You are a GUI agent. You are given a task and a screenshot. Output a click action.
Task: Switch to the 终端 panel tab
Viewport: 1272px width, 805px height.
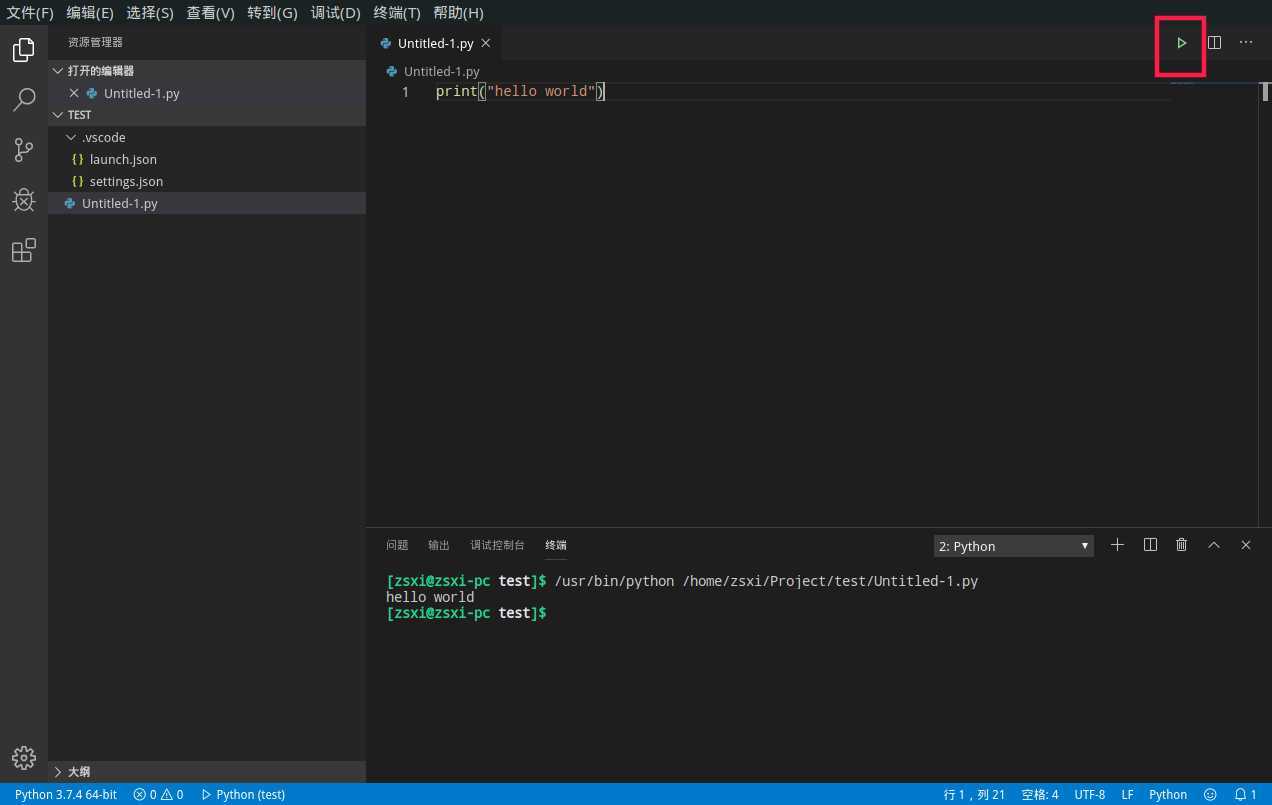[x=556, y=545]
